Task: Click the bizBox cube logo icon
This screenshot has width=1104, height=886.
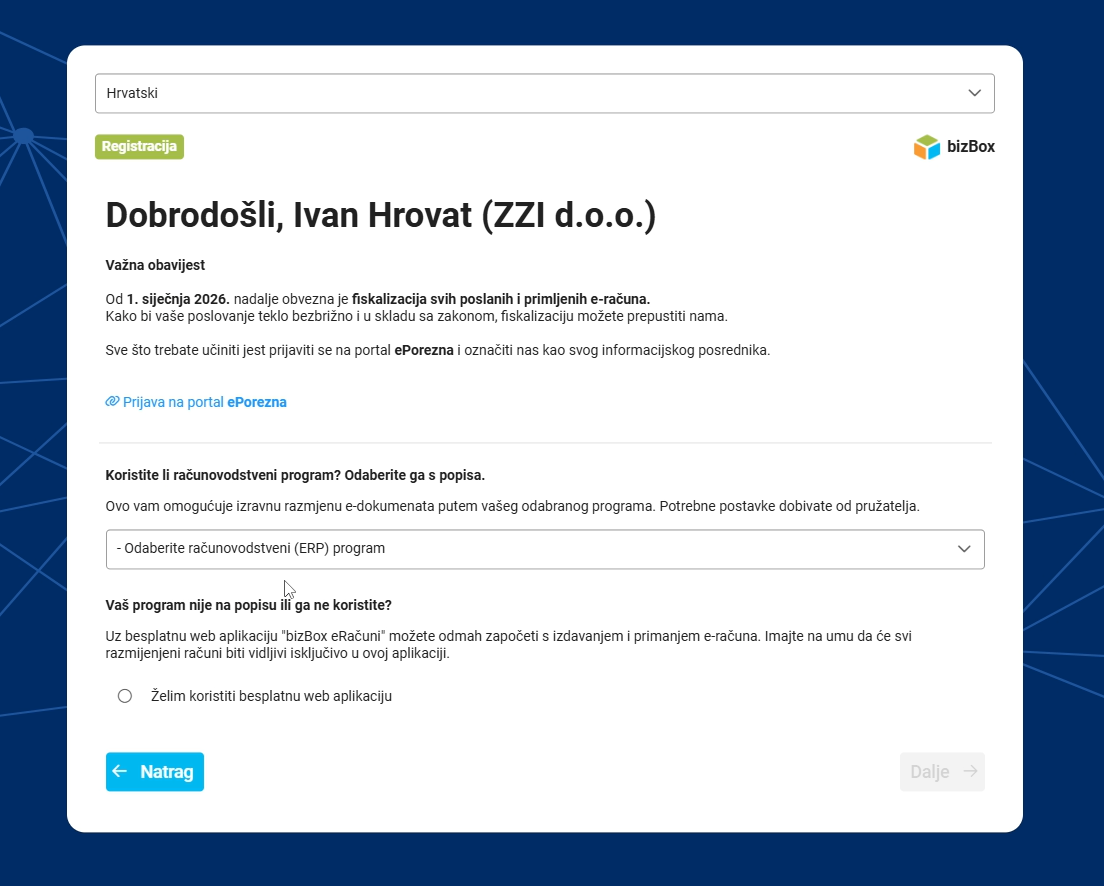Action: 927,147
